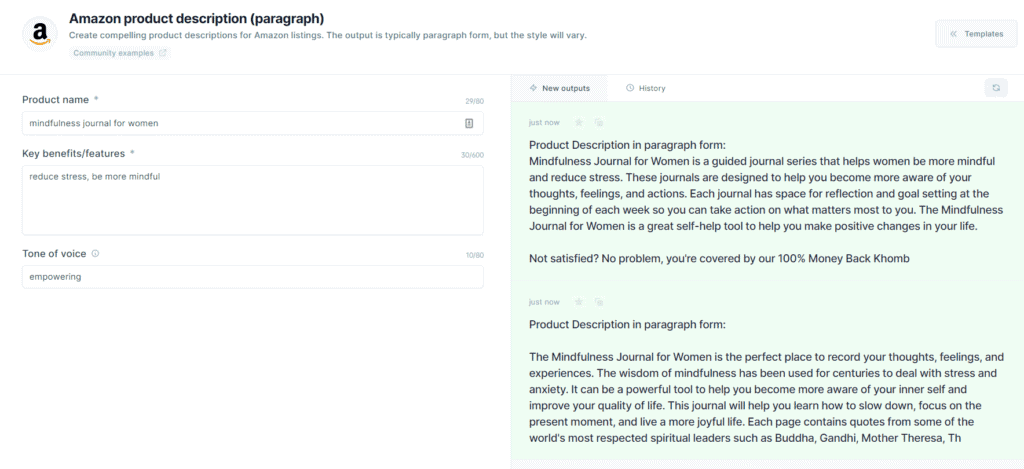
Task: Switch to the History tab
Action: click(x=645, y=88)
